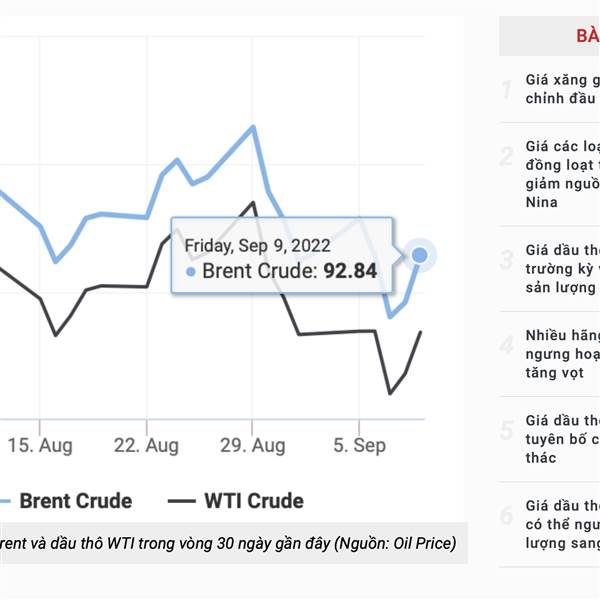Click the Friday, Sep 9, 2022 tooltip
This screenshot has width=600, height=600.
click(x=282, y=255)
